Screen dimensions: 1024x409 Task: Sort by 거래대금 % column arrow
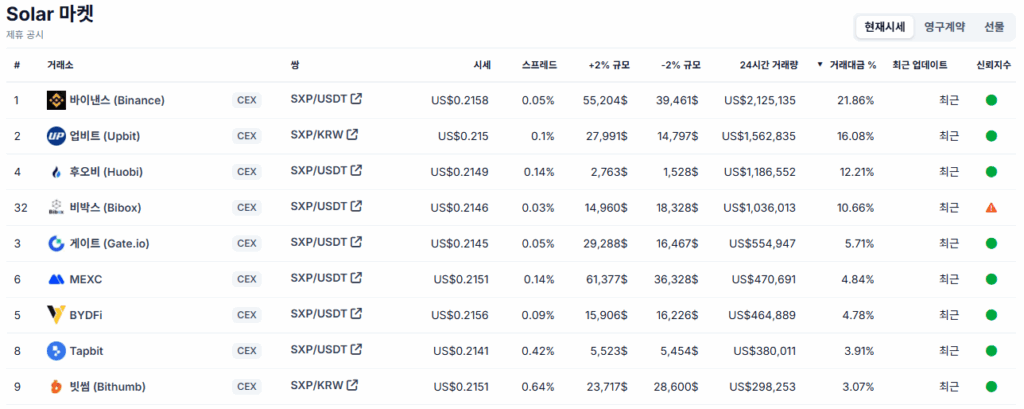[820, 65]
